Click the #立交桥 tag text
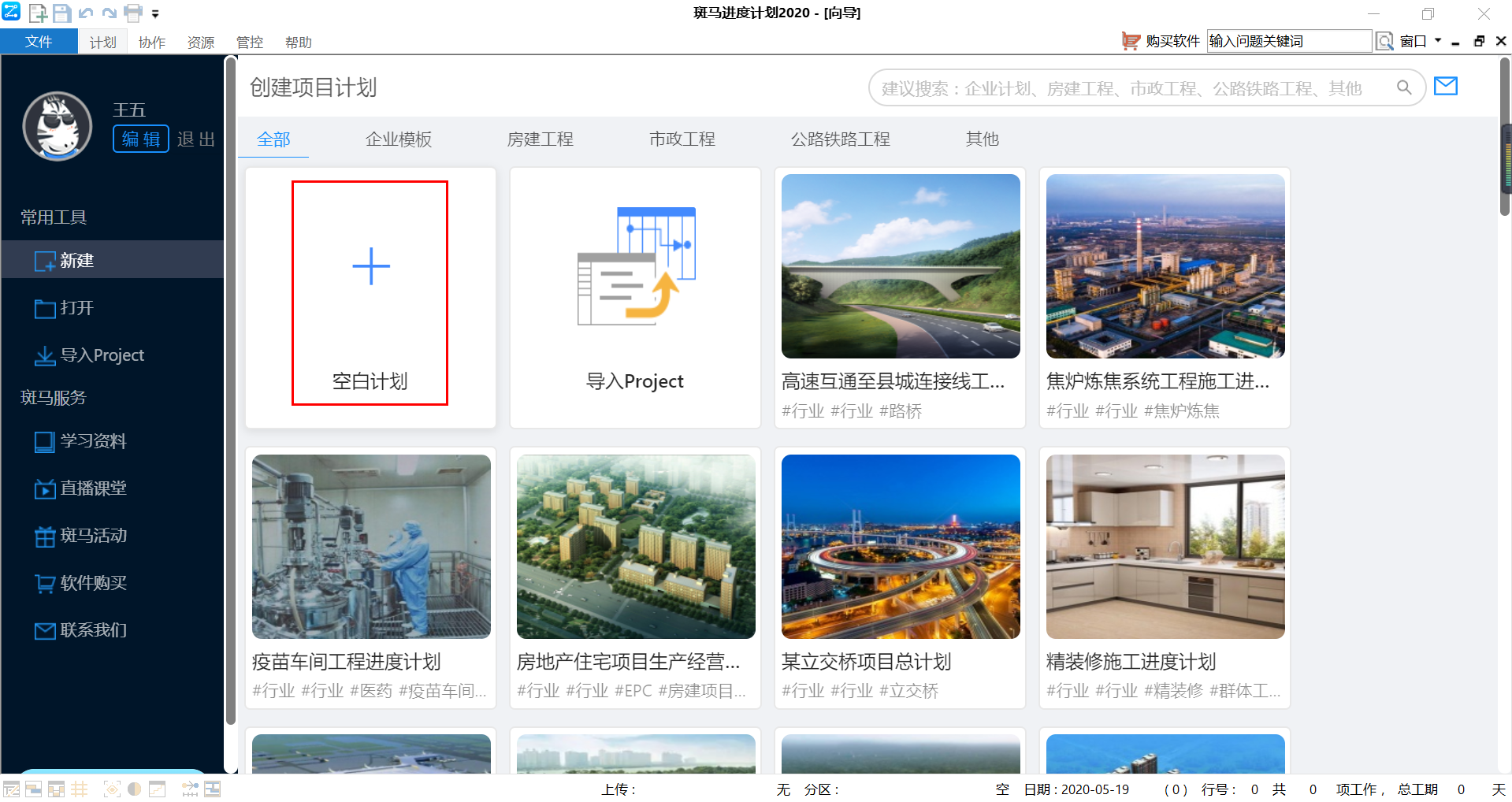Image resolution: width=1512 pixels, height=802 pixels. pos(909,692)
